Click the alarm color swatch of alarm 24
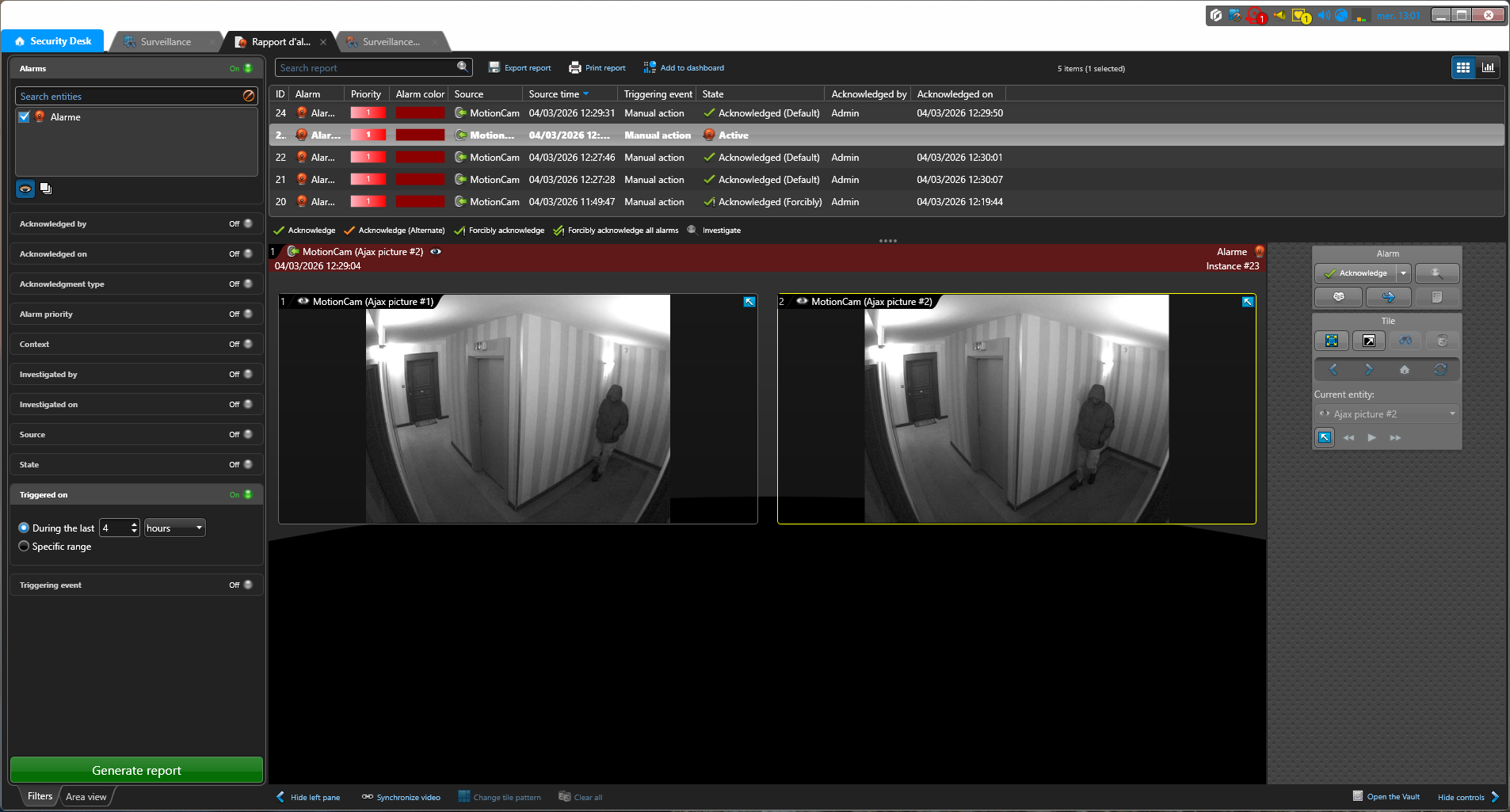The width and height of the screenshot is (1510, 812). [420, 113]
